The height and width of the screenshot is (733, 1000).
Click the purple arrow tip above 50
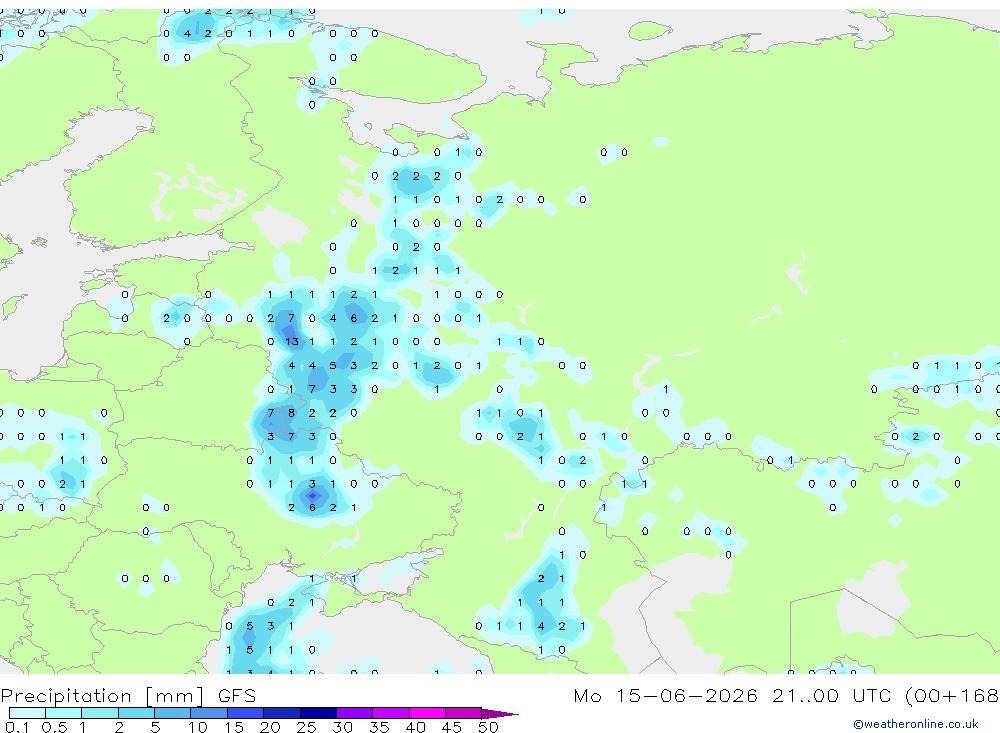[x=500, y=714]
